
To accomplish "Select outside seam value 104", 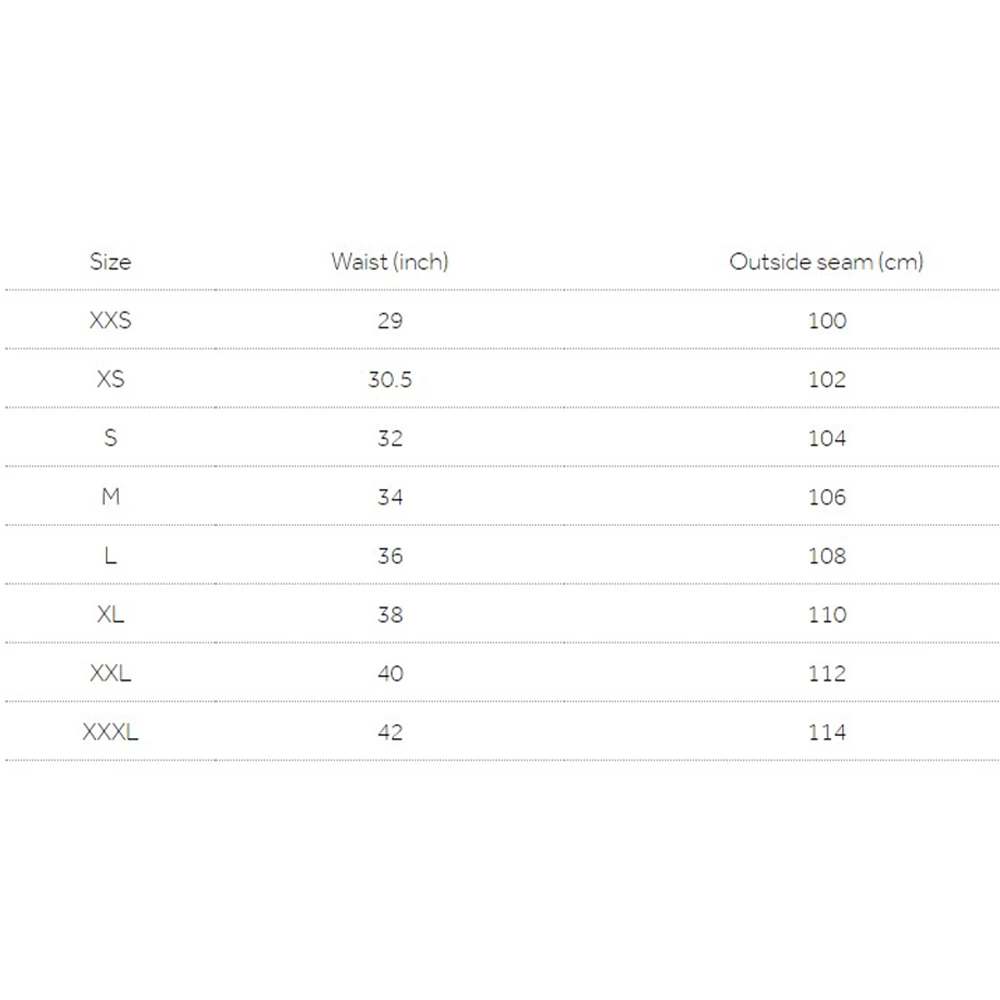I will pyautogui.click(x=826, y=439).
